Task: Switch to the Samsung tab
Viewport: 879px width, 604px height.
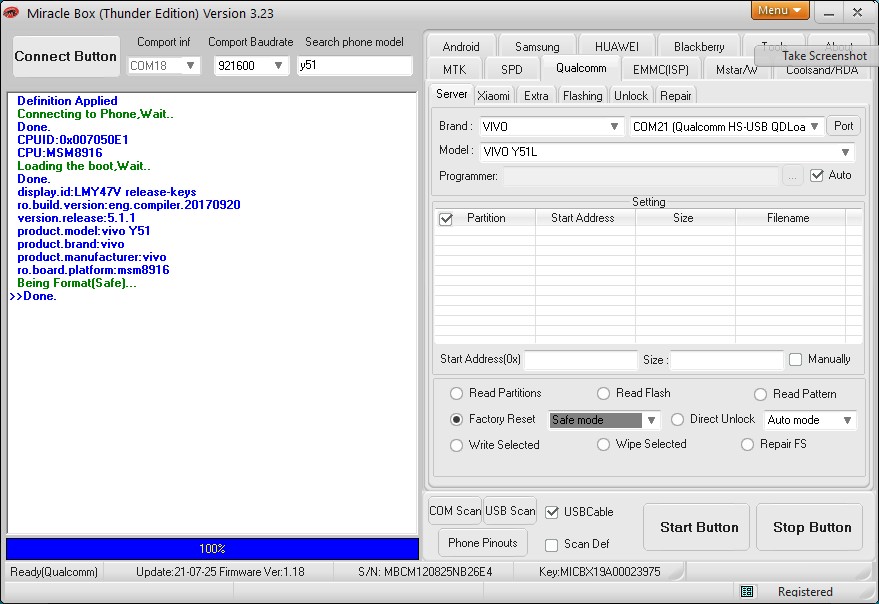Action: tap(536, 47)
